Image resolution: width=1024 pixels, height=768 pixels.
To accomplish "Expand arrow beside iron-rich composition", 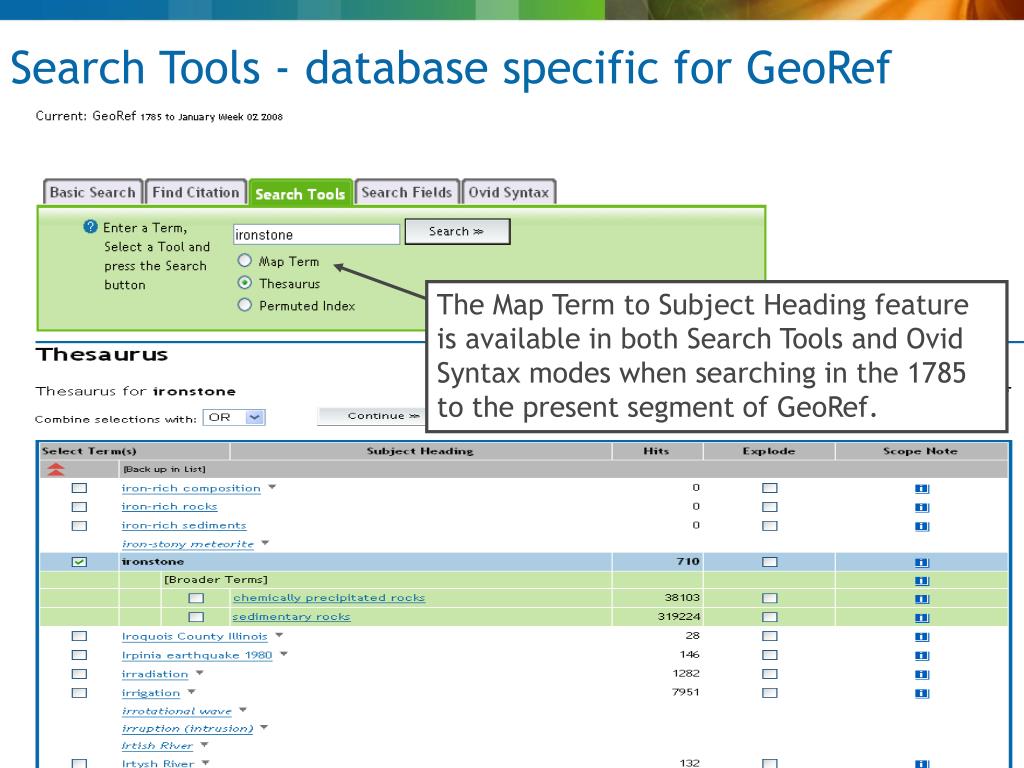I will [x=272, y=487].
